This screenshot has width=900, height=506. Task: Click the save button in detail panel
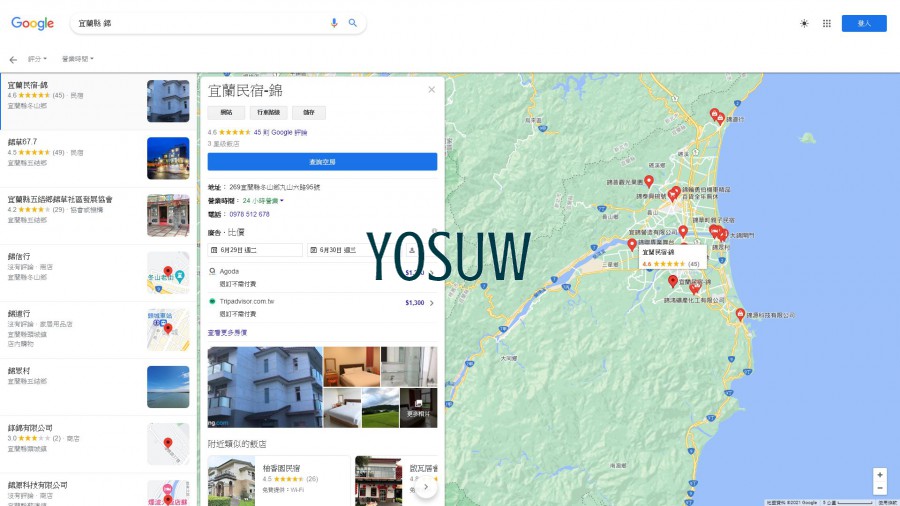pos(309,112)
